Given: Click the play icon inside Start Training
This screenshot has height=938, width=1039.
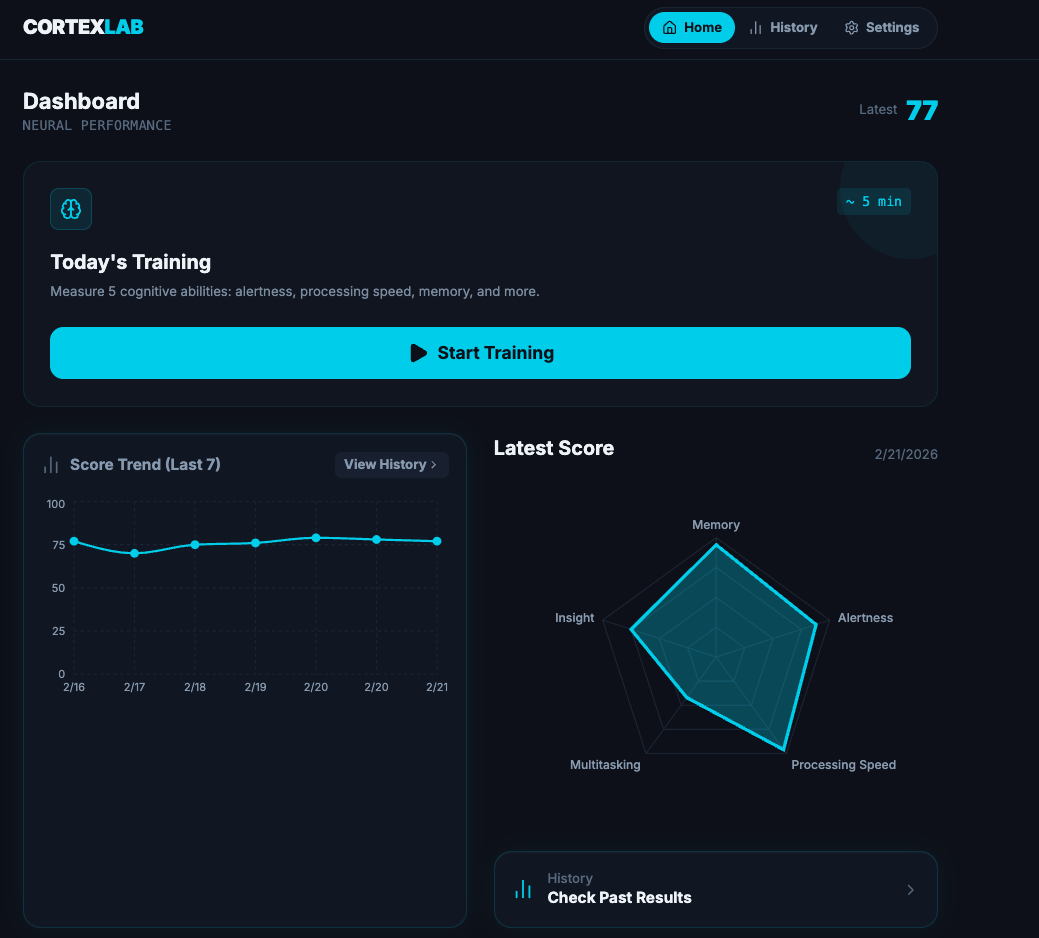Looking at the screenshot, I should point(419,353).
